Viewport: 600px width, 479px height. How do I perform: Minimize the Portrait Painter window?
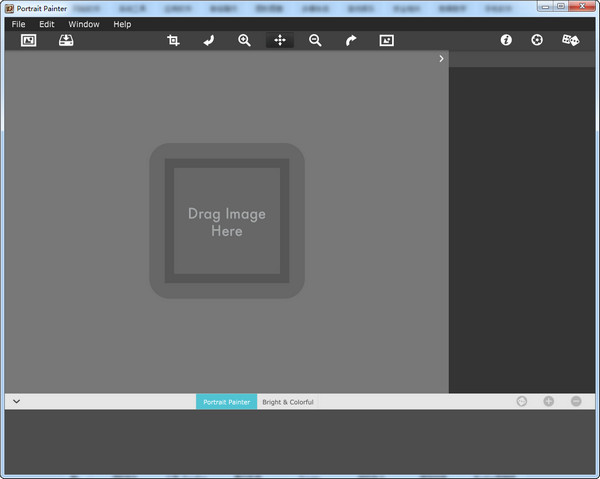545,7
